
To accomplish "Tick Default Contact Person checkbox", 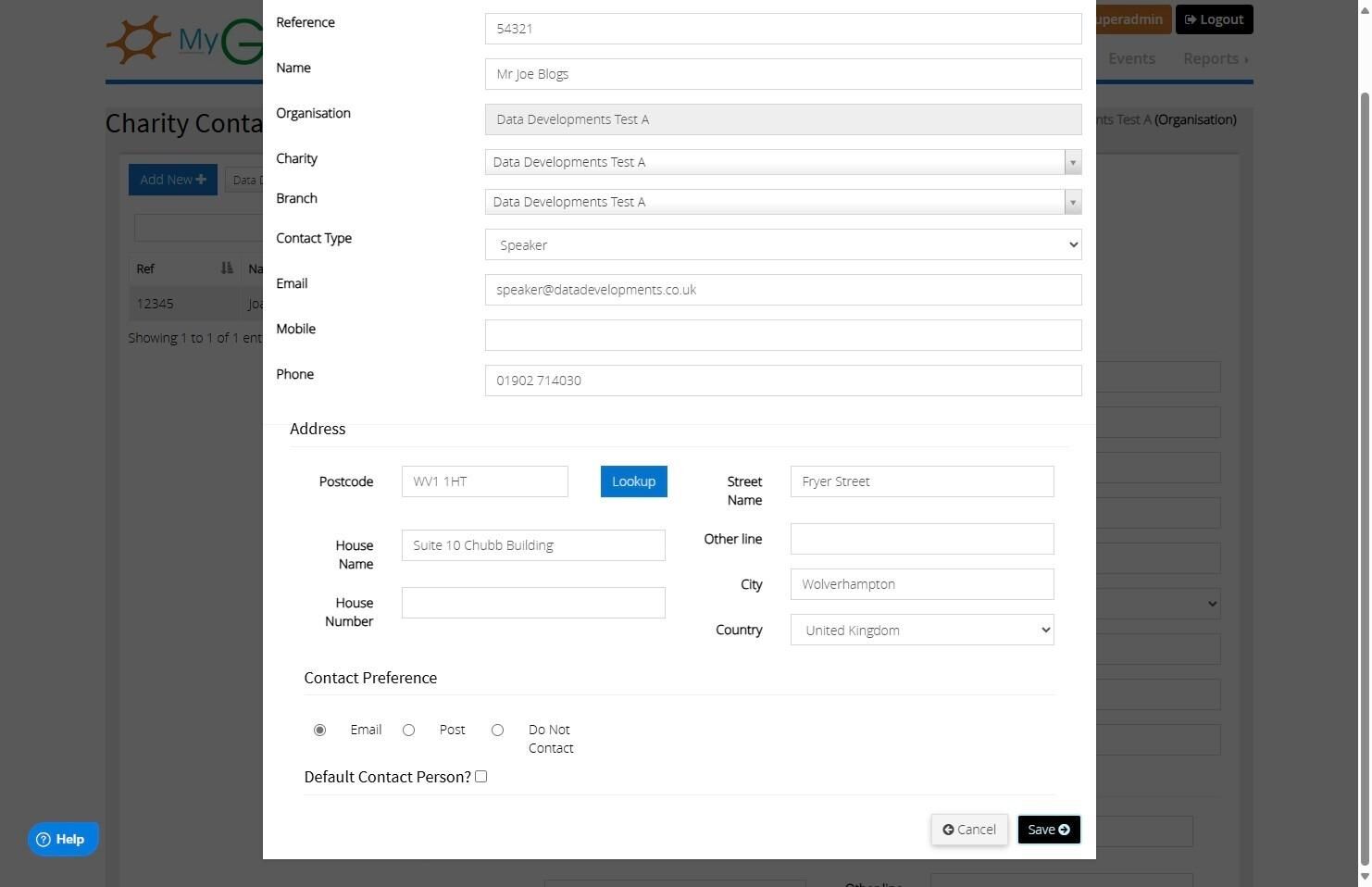I will point(480,777).
